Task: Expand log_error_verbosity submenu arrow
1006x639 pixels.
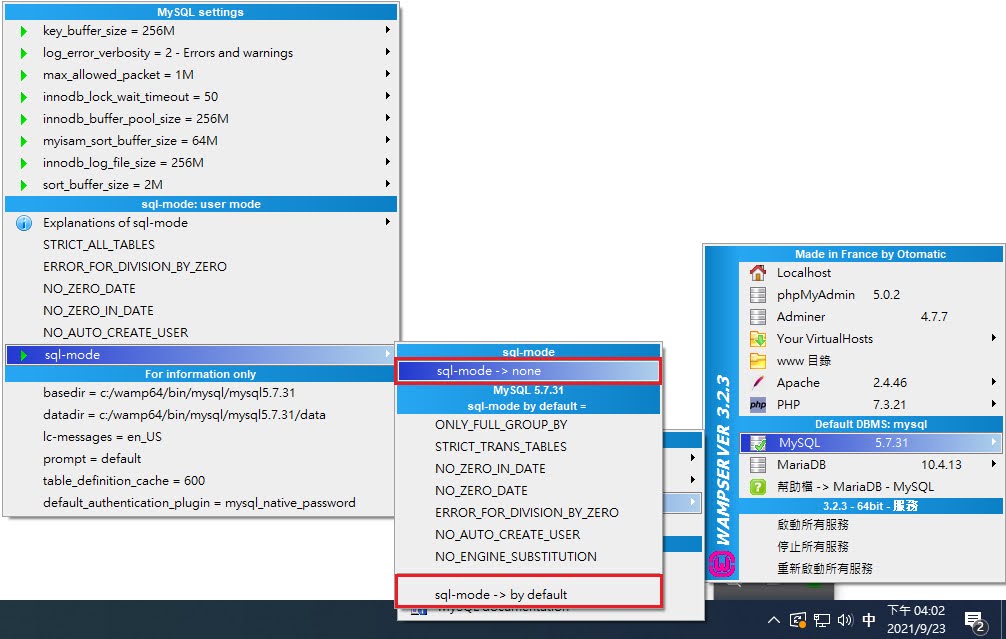Action: click(x=388, y=51)
